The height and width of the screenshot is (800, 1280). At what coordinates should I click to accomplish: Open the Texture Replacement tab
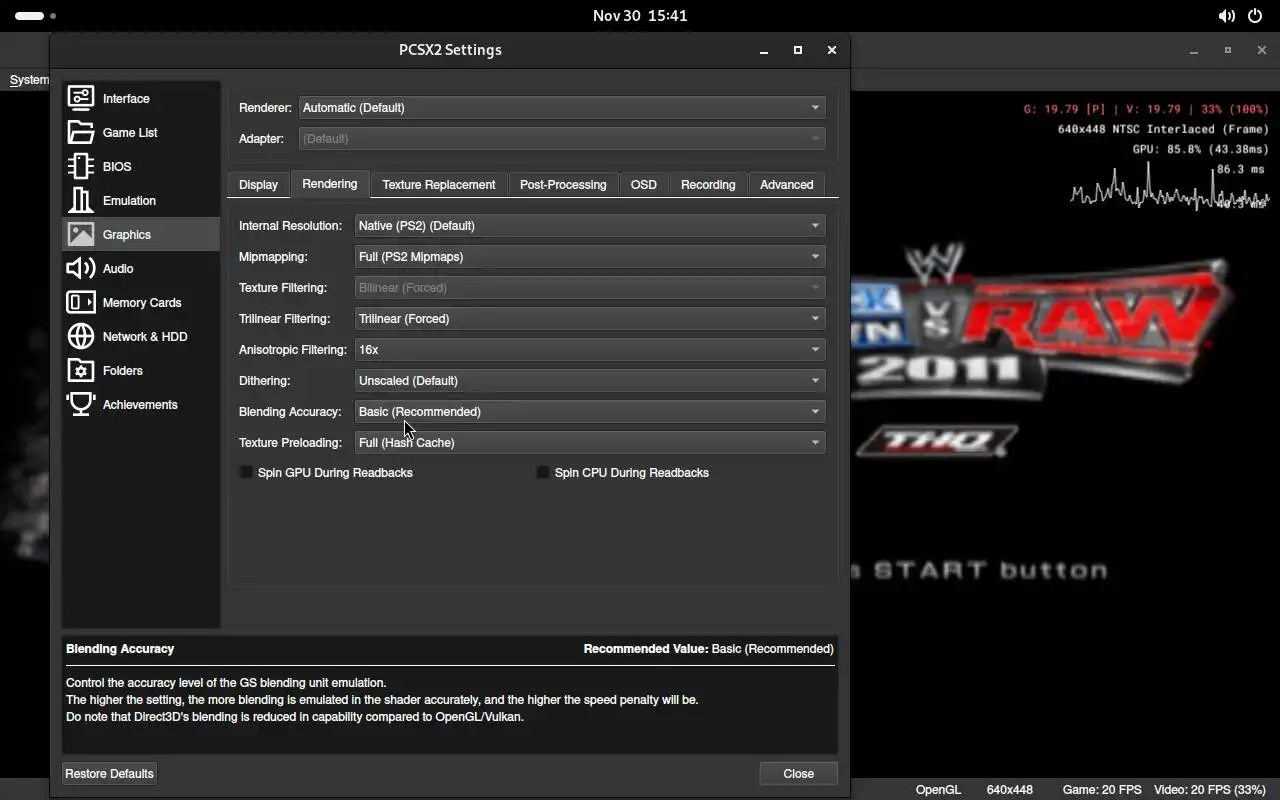(439, 184)
